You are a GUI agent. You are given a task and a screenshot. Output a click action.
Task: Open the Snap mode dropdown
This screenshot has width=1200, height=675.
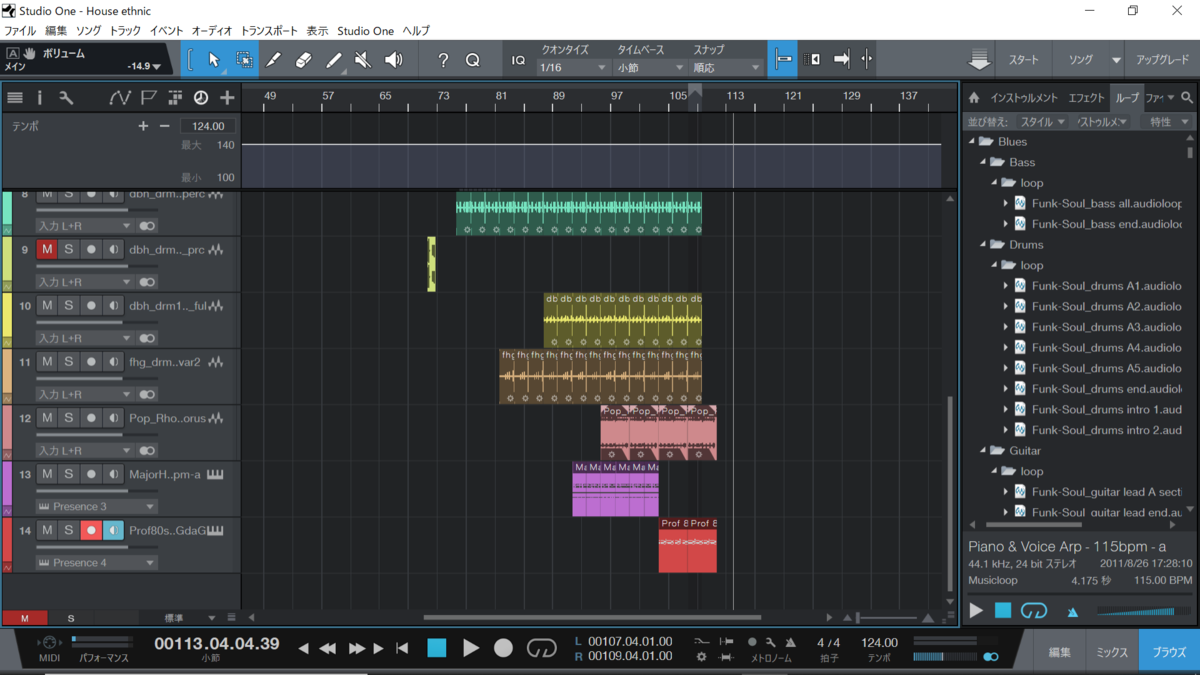(726, 67)
